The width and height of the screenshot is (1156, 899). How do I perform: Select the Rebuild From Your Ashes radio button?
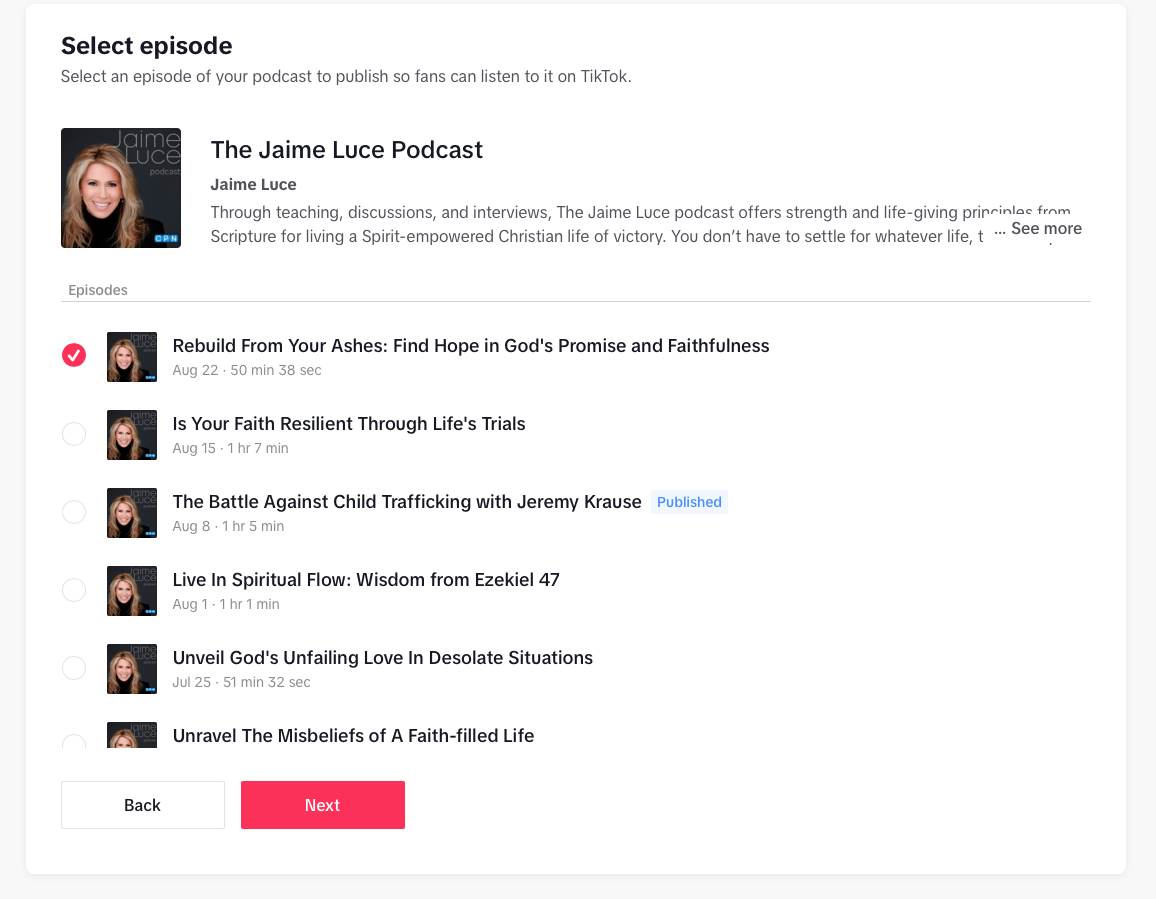[x=74, y=355]
